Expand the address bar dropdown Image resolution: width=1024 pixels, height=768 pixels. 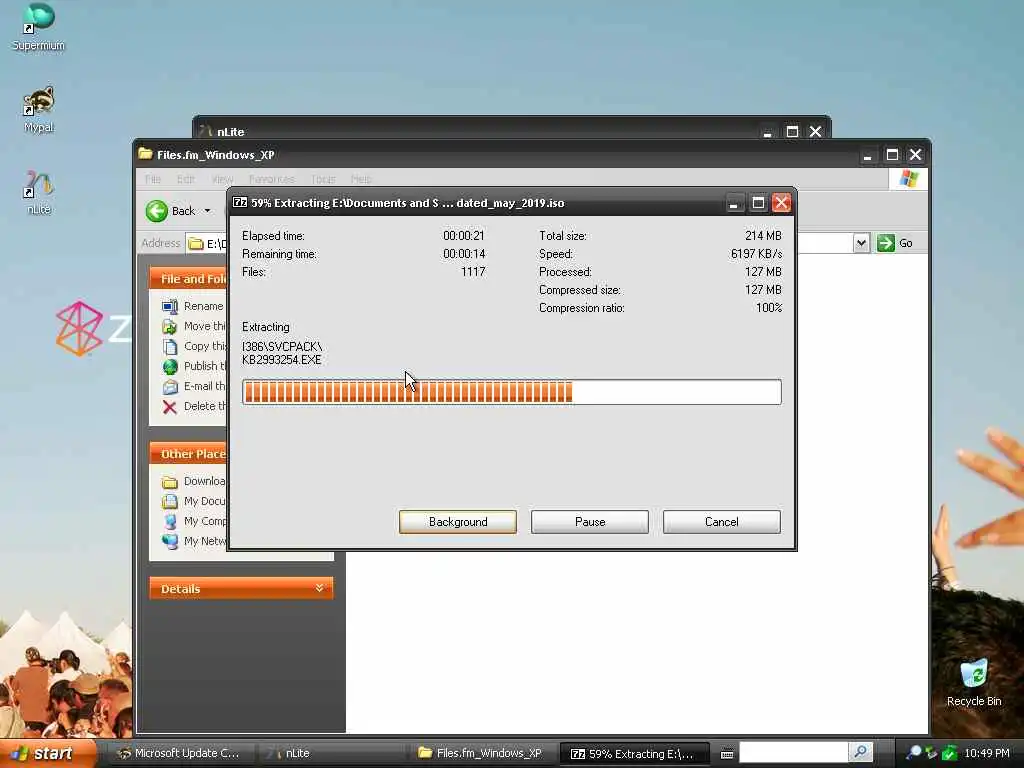(861, 243)
